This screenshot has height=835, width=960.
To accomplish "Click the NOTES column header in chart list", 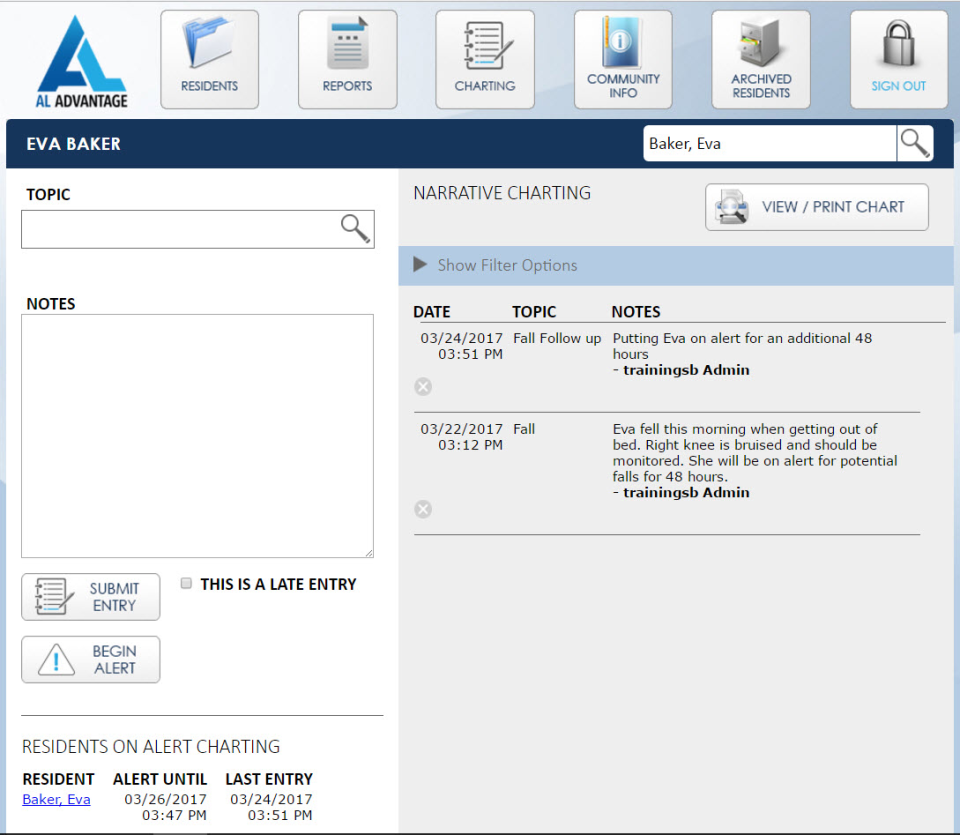I will tap(636, 312).
